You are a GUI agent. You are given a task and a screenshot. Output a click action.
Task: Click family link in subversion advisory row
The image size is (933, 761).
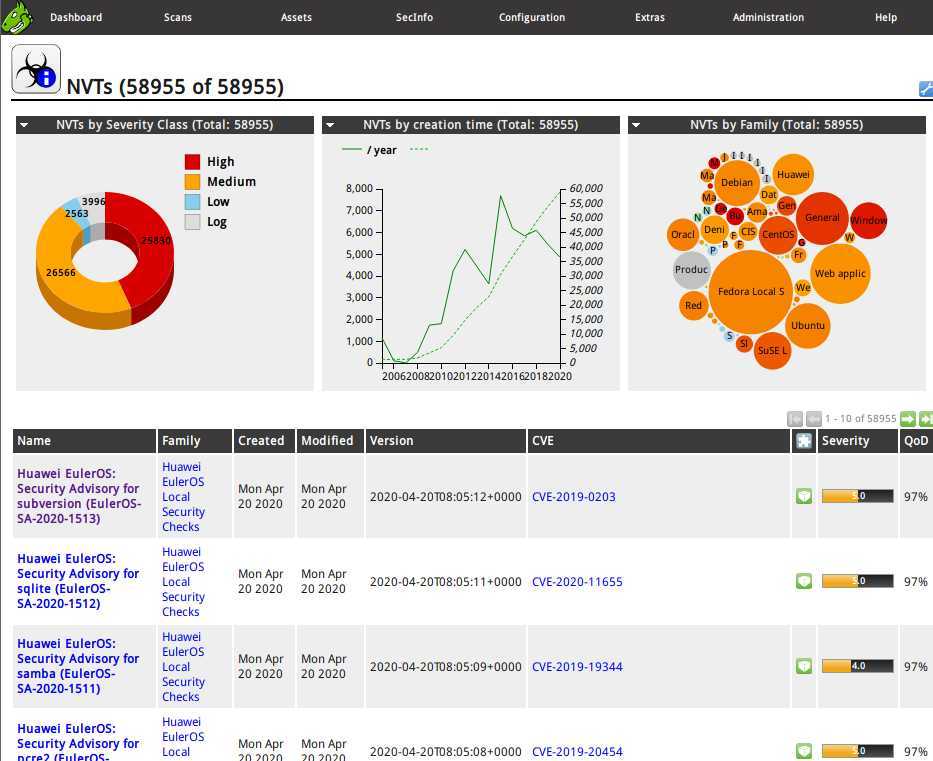(183, 497)
